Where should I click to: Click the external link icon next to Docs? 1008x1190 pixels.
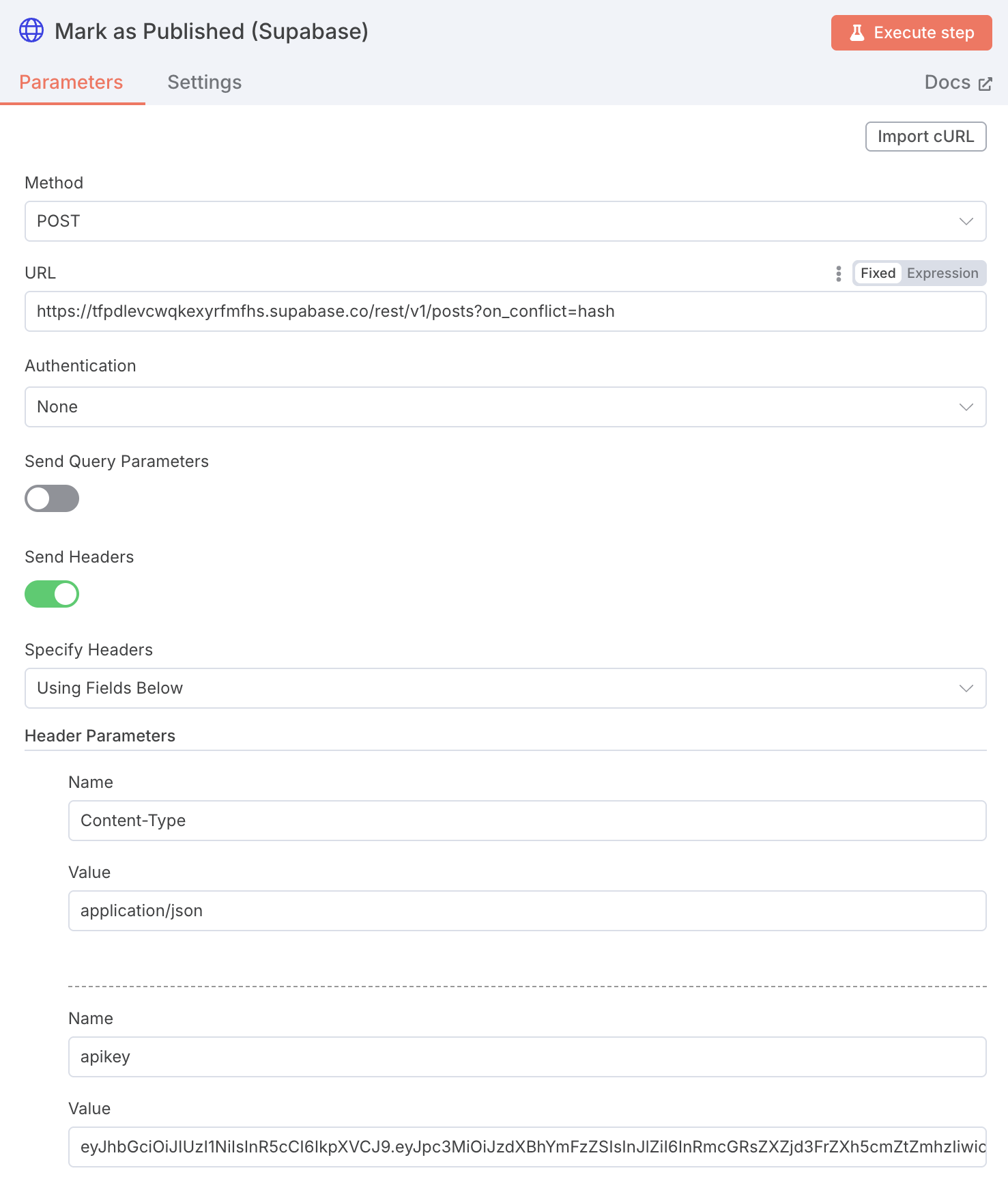pos(985,84)
